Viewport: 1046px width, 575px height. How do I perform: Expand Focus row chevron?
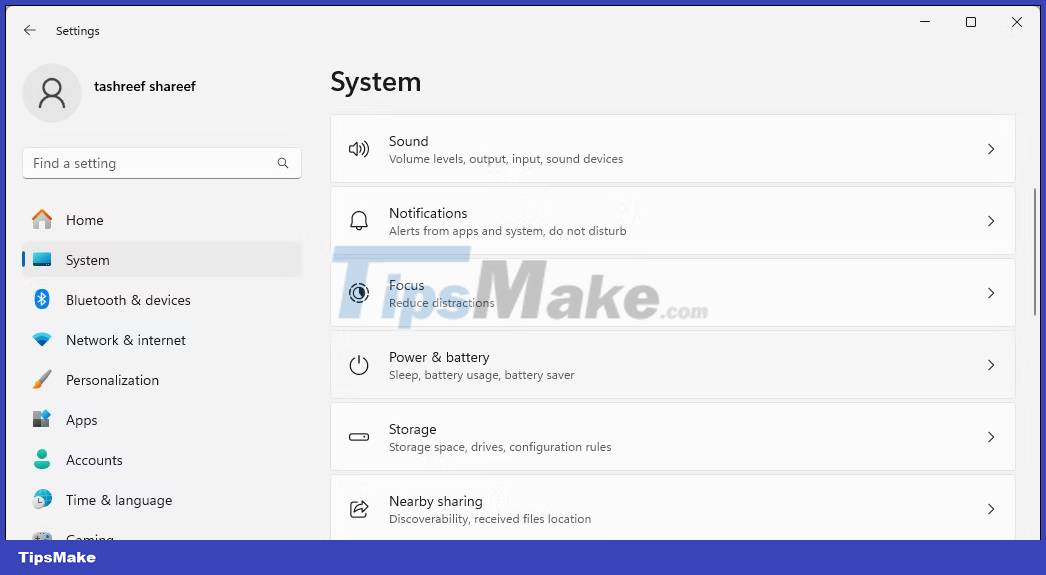tap(991, 293)
